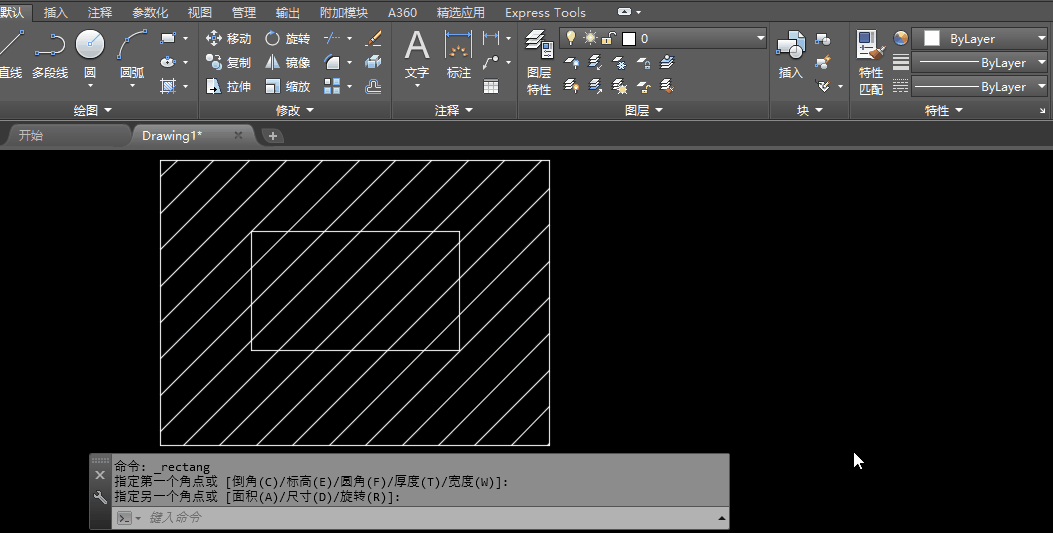Open the Express Tools ribbon tab
Image resolution: width=1053 pixels, height=533 pixels.
tap(545, 13)
